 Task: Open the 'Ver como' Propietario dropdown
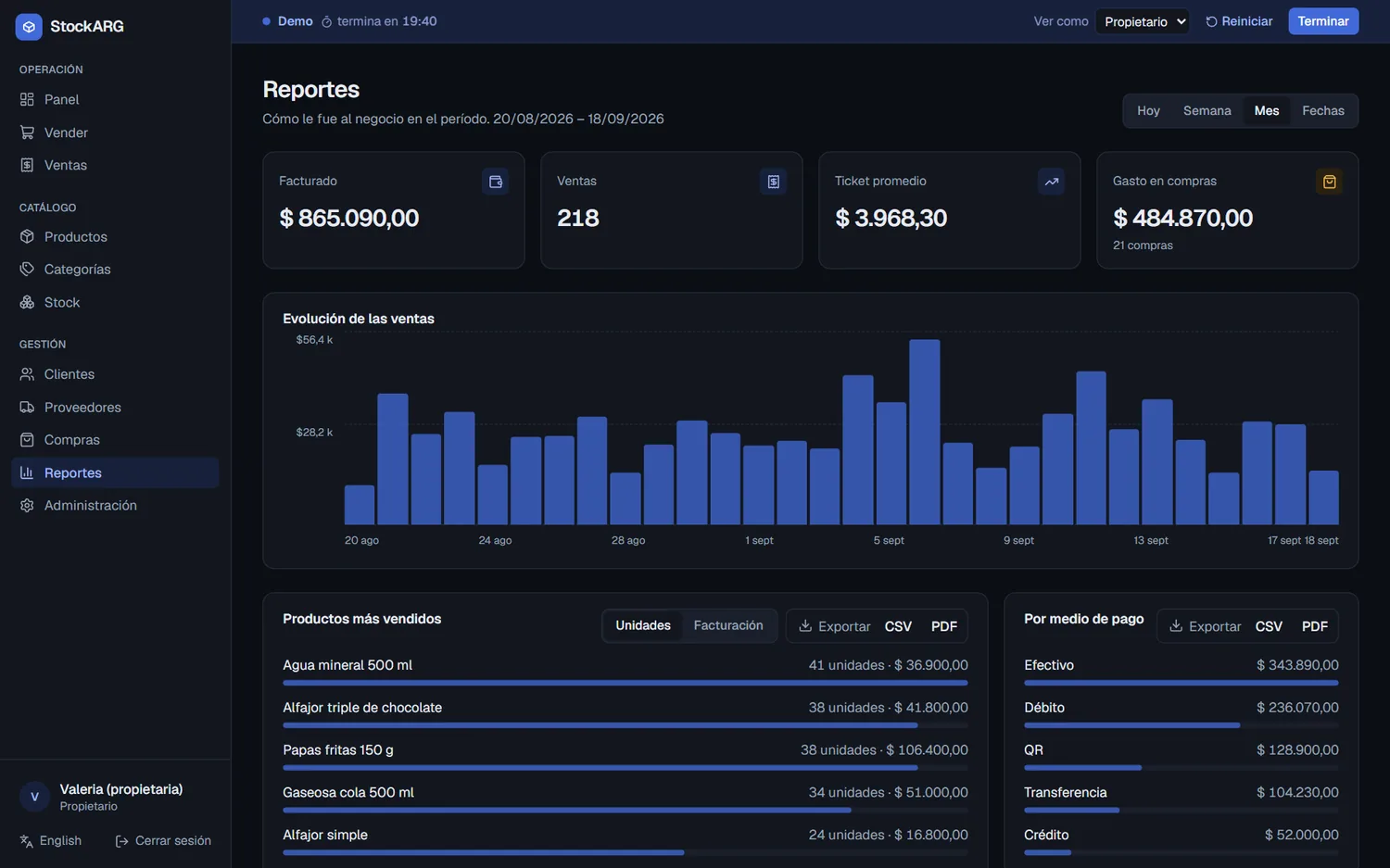tap(1142, 21)
